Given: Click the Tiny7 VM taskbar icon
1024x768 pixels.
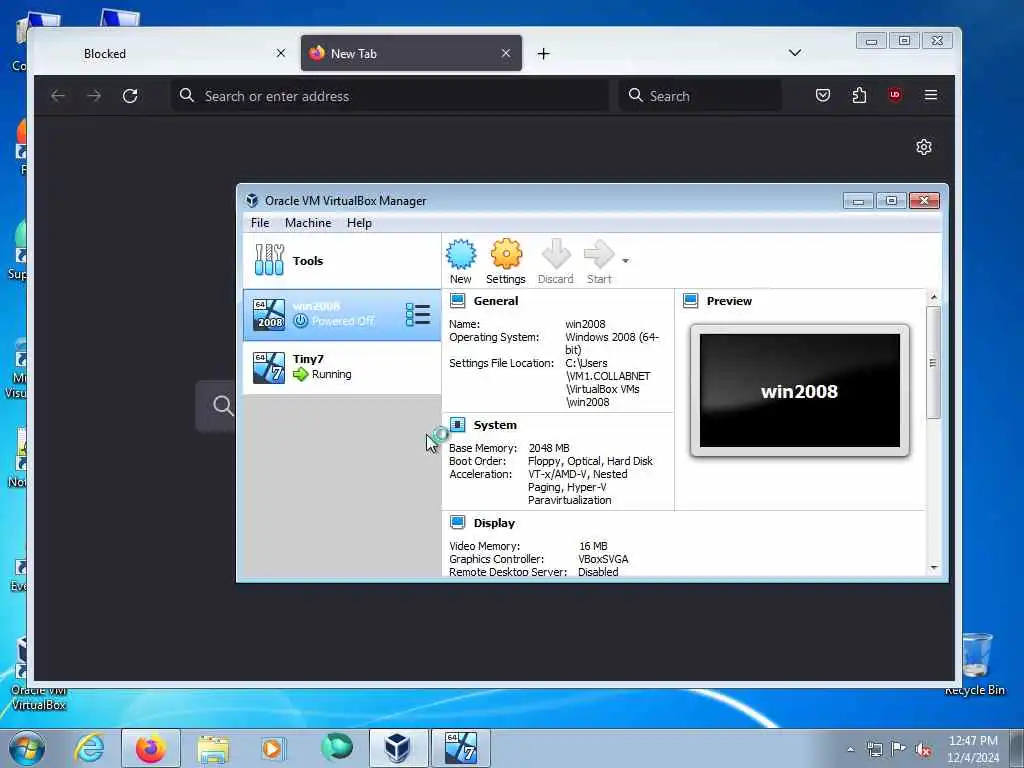Looking at the screenshot, I should pyautogui.click(x=460, y=748).
